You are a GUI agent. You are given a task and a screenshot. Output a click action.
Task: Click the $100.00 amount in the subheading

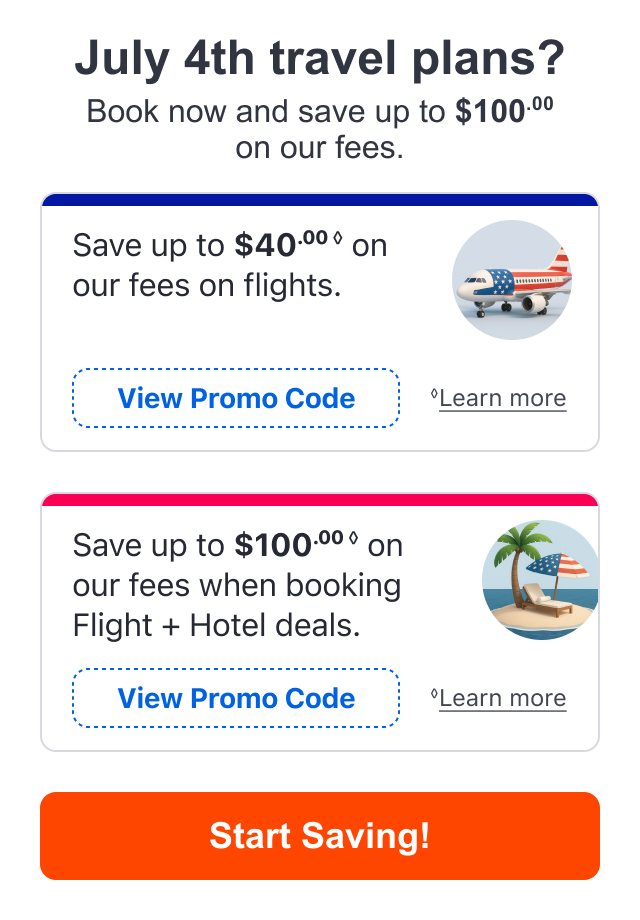coord(504,110)
